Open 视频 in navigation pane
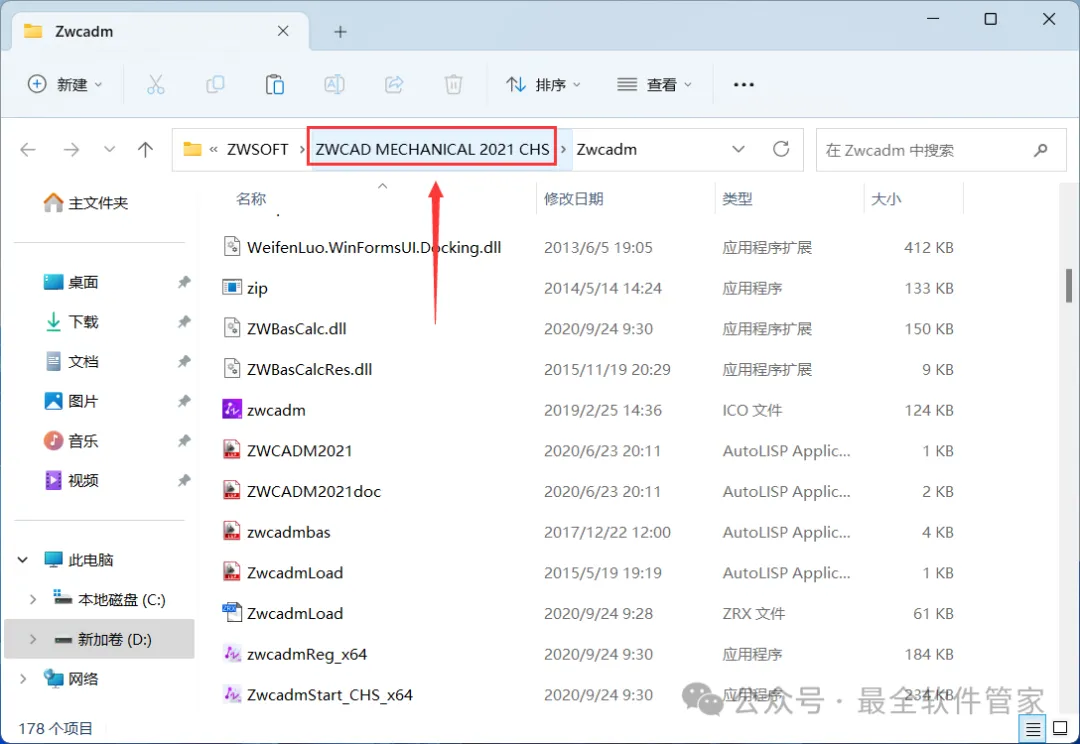1080x744 pixels. point(83,480)
